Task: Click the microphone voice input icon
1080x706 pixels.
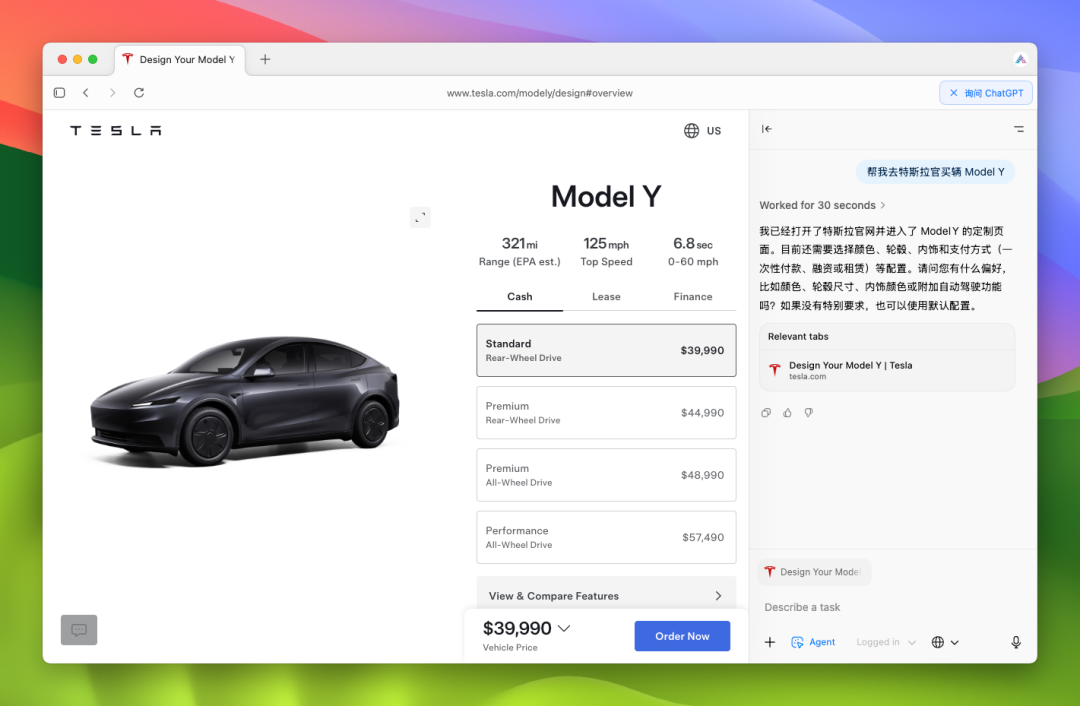Action: click(1016, 642)
